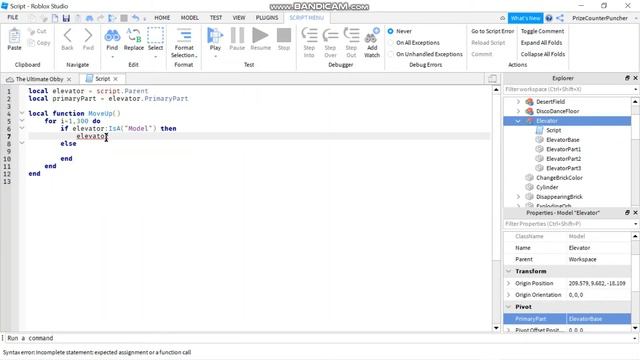Click Go to Script Error
This screenshot has width=640, height=360.
tap(493, 31)
